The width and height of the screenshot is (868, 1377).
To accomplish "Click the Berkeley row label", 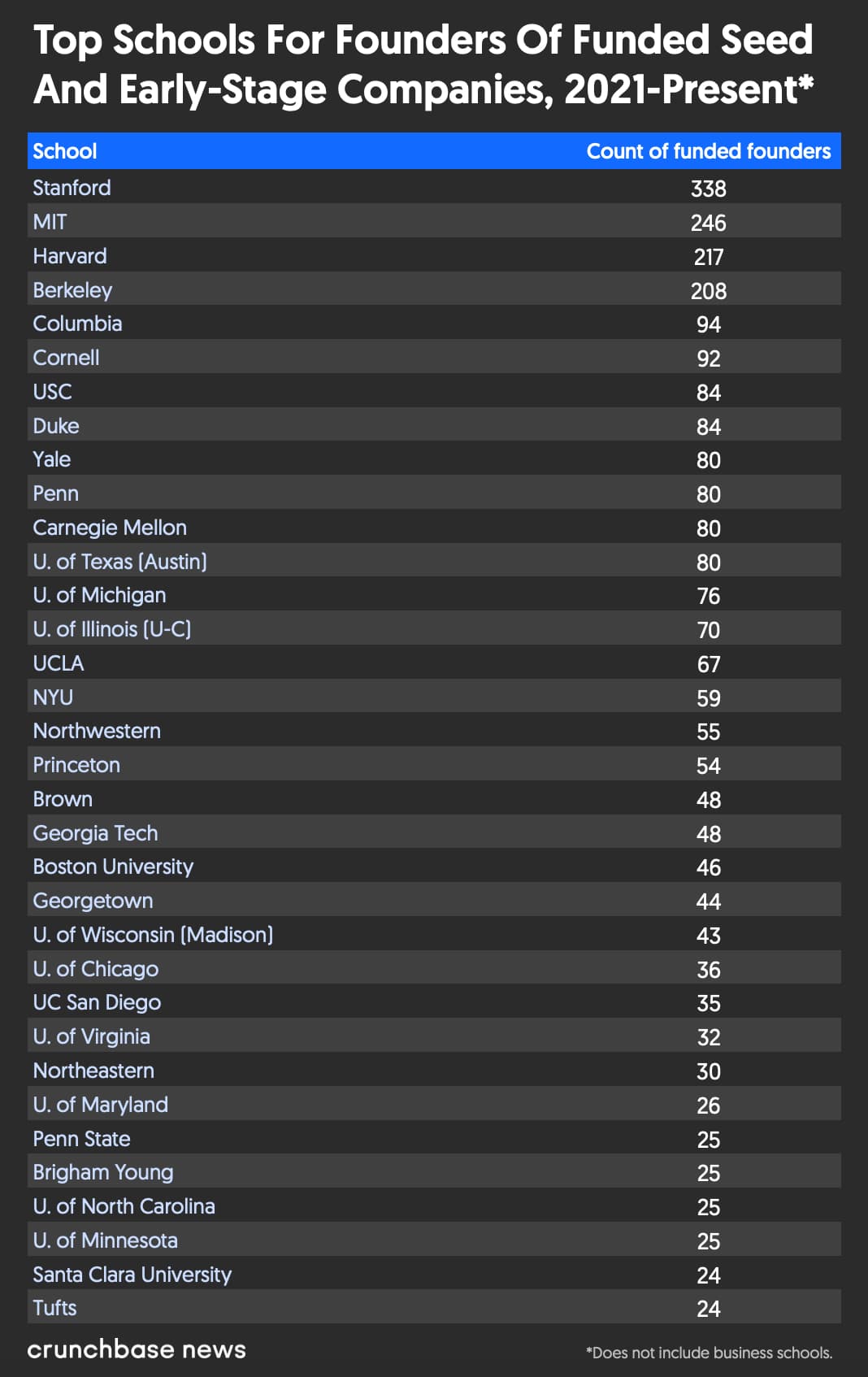I will click(x=72, y=290).
